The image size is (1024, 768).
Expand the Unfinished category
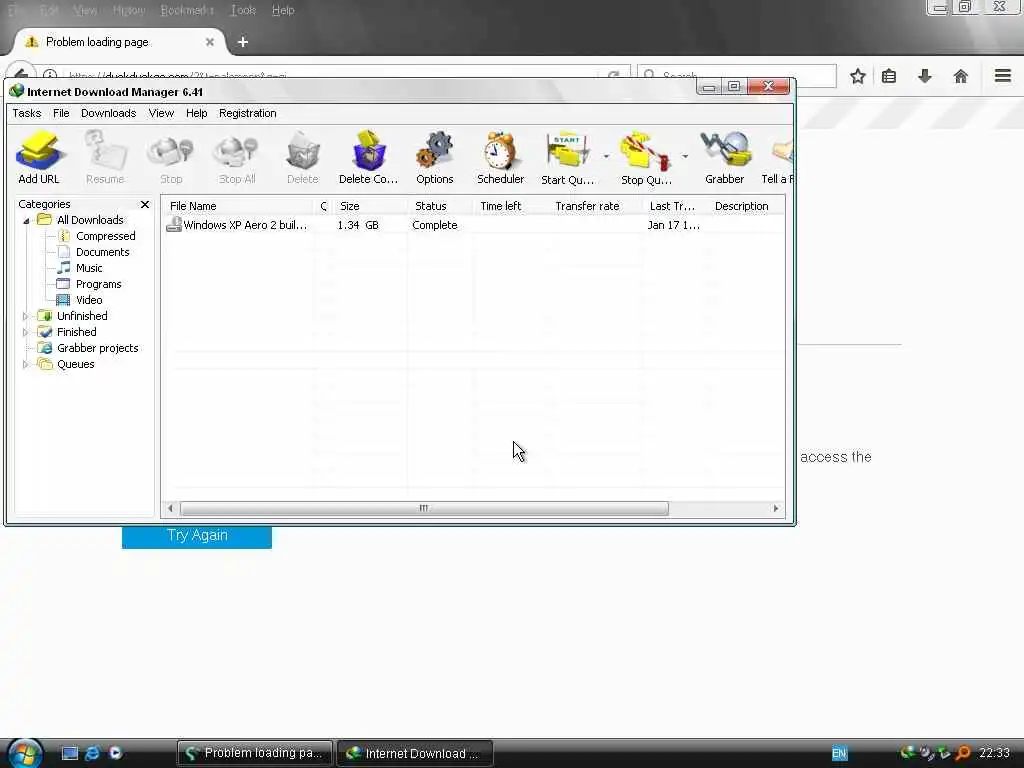(x=26, y=316)
